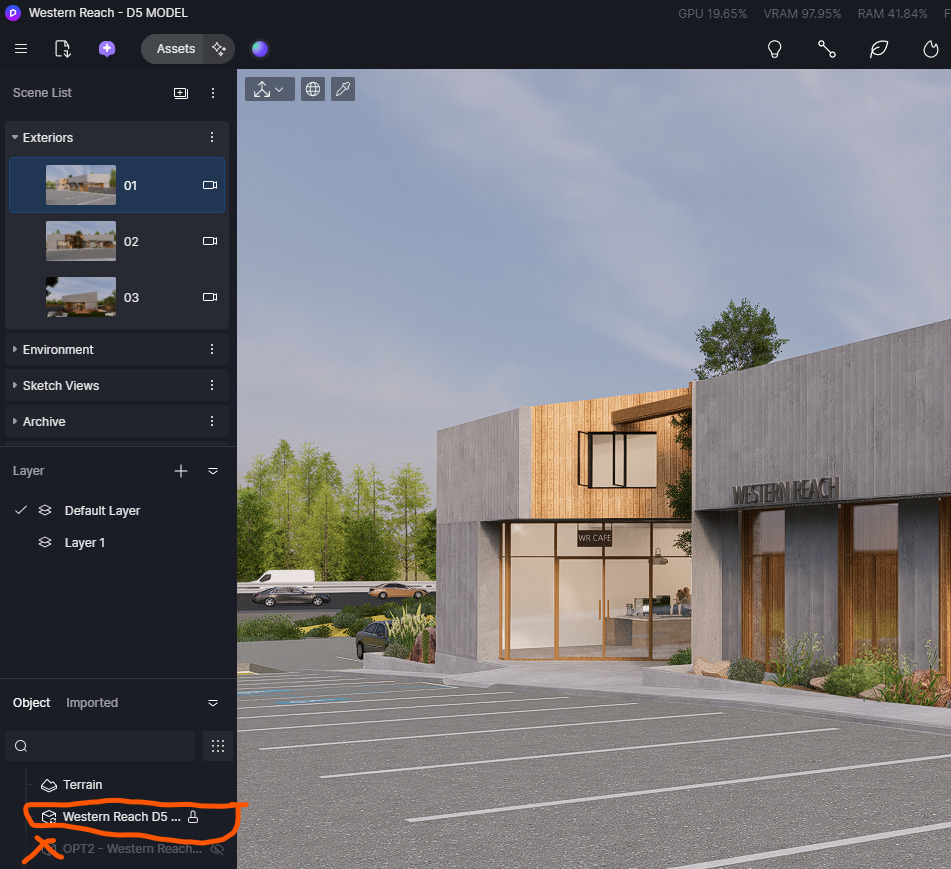Add a new scene in Scene List
This screenshot has height=869, width=951.
point(181,93)
